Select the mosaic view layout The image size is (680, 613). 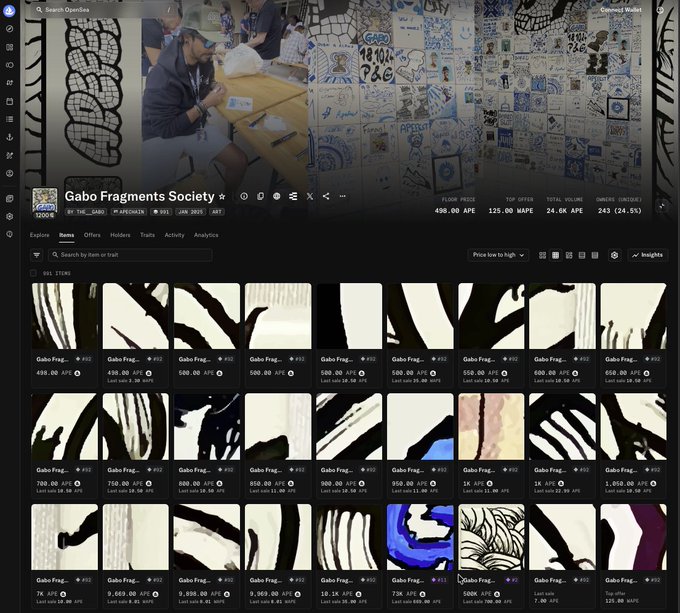point(569,255)
